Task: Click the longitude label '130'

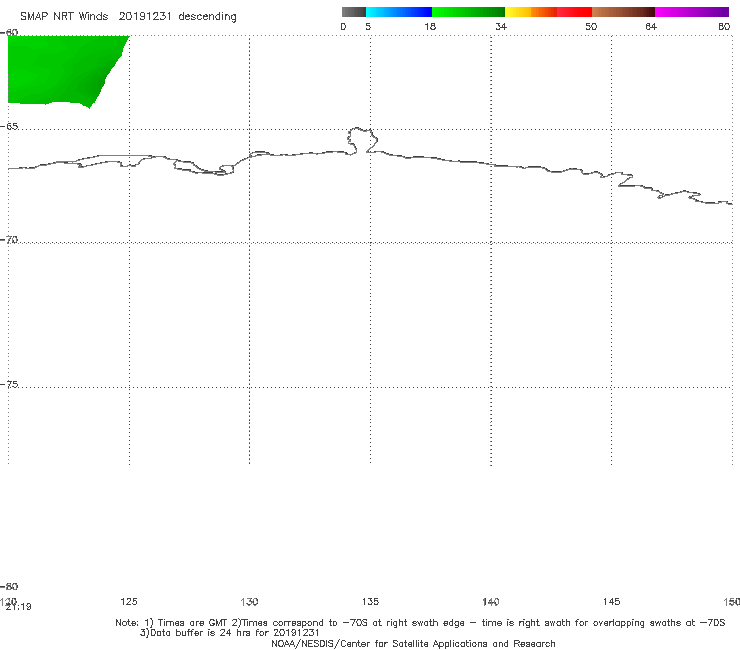Action: pos(249,601)
